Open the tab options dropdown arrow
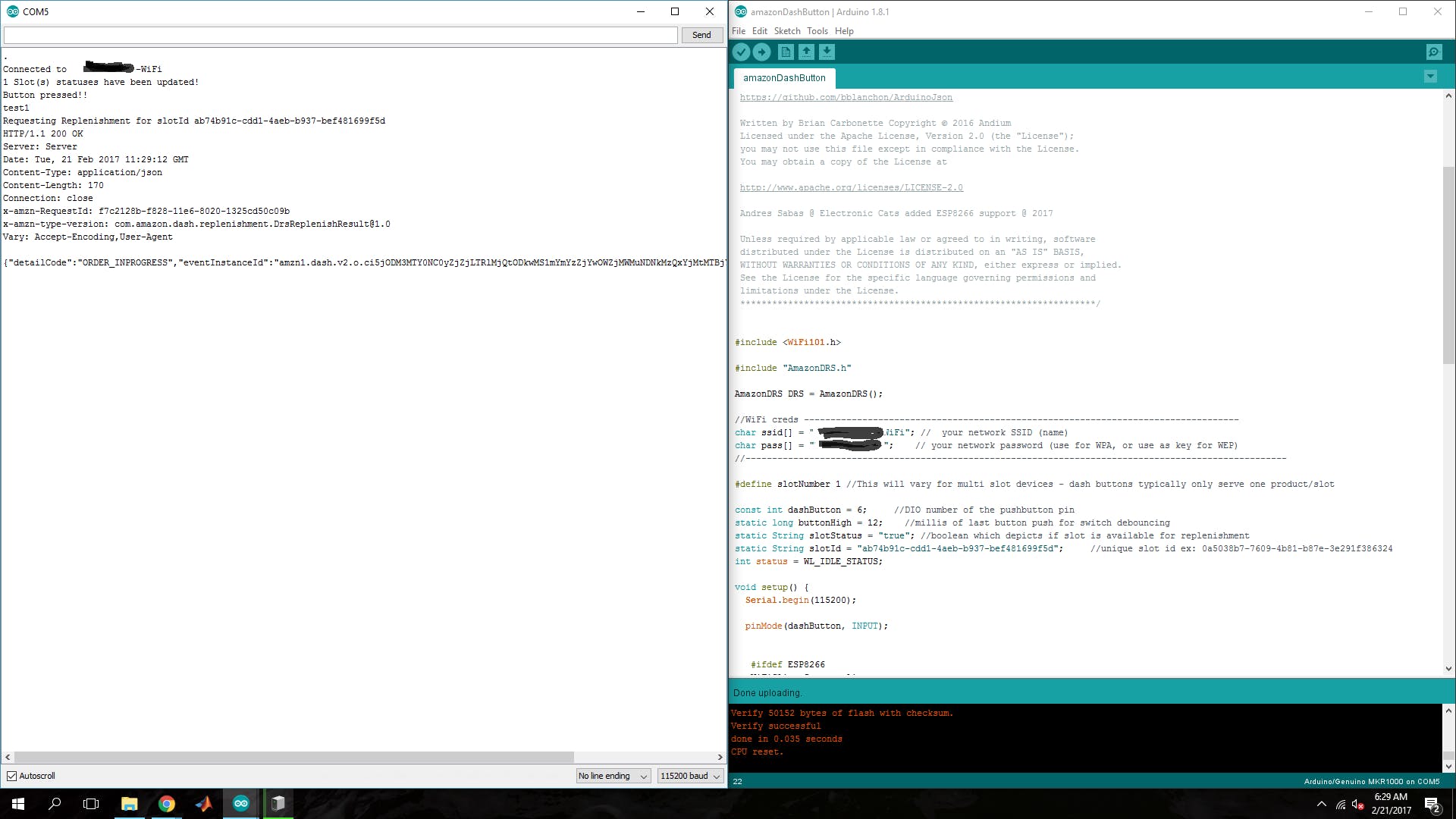This screenshot has width=1456, height=819. [x=1430, y=77]
